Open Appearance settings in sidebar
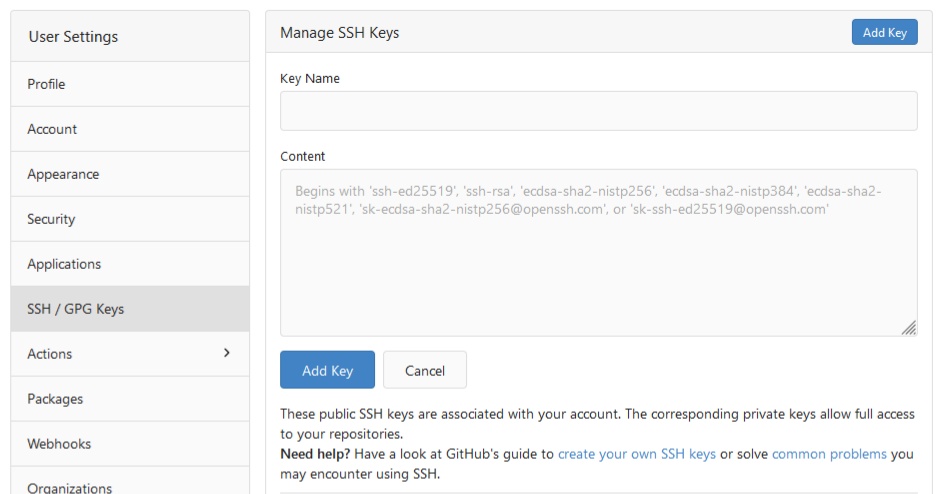Screen dimensions: 939x494 (63, 174)
